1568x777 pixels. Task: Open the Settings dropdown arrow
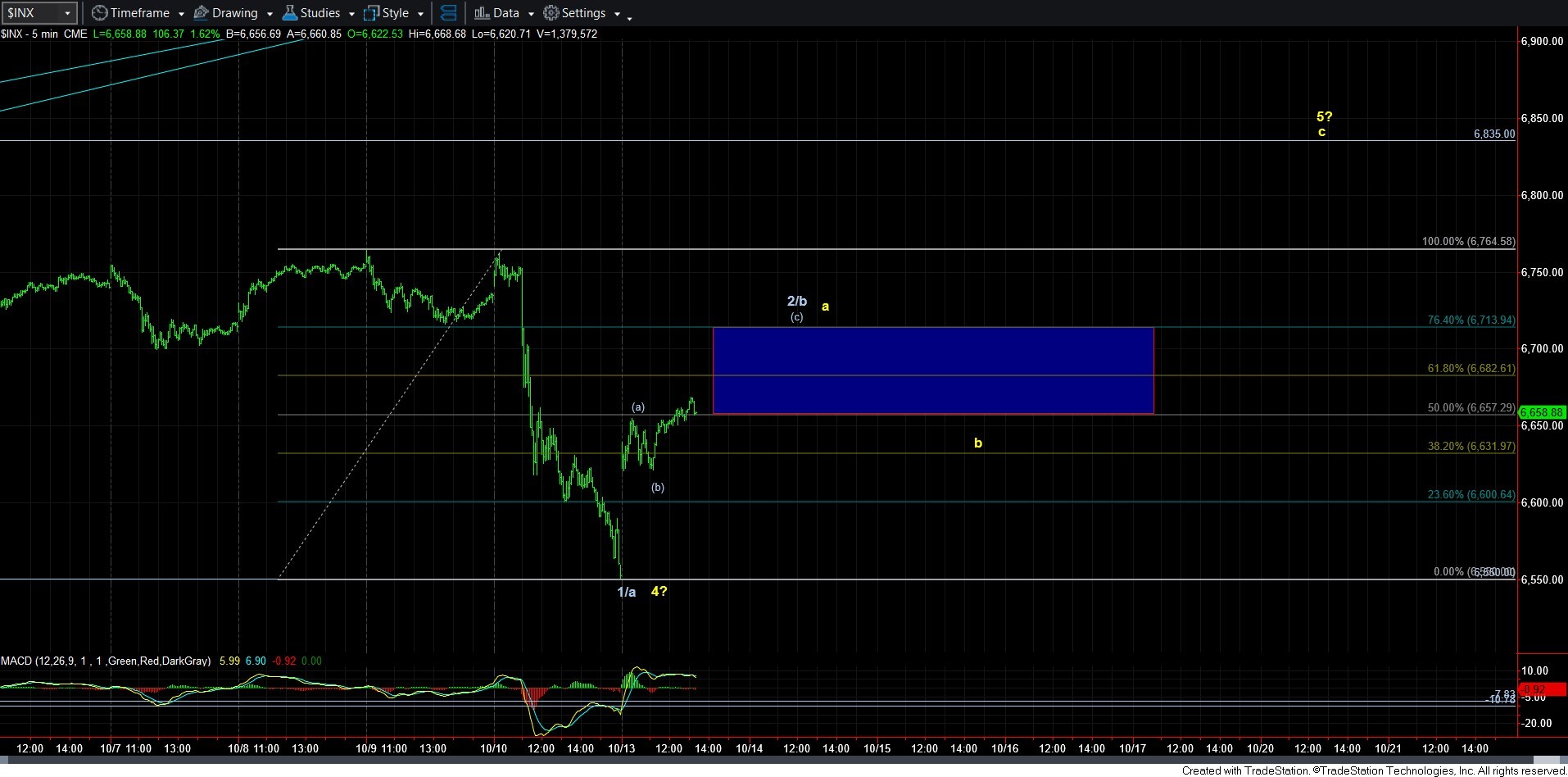tap(617, 14)
